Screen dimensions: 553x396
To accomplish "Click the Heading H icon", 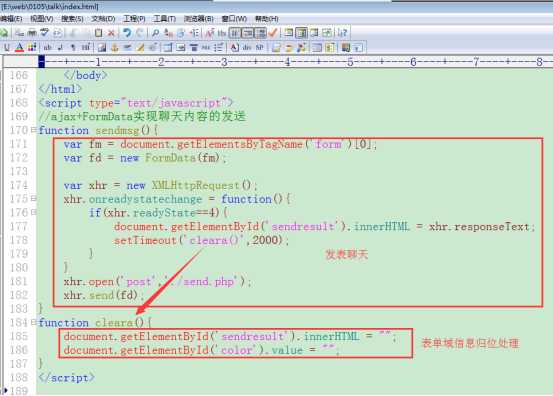I will pos(86,47).
